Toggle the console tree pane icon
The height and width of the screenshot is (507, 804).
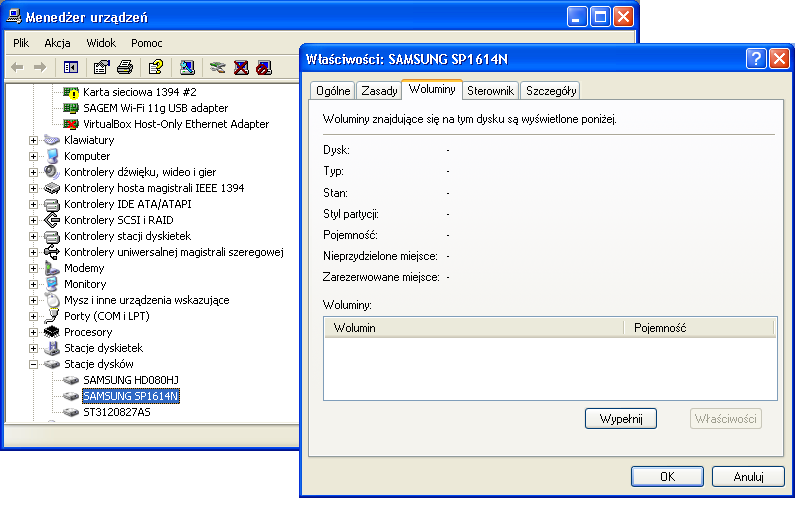pos(71,67)
